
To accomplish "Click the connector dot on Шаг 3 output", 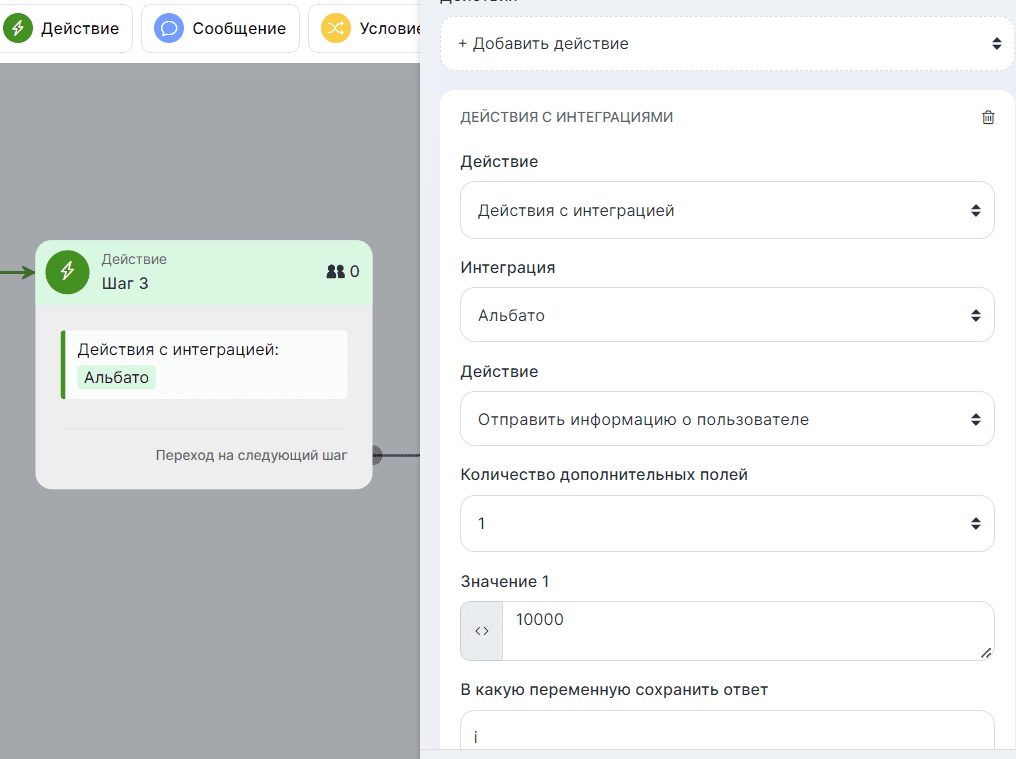I will pos(376,456).
